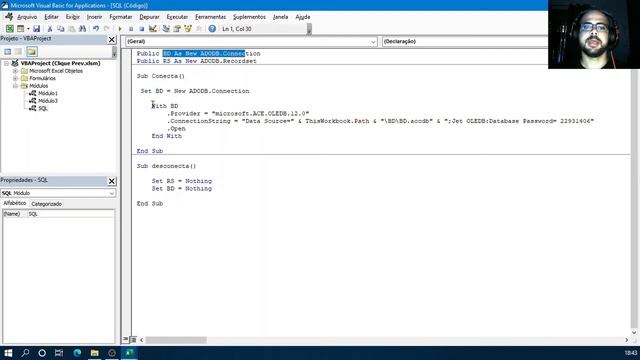Toggle Folders icon in Project panel
This screenshot has height=360, width=640.
pos(32,51)
